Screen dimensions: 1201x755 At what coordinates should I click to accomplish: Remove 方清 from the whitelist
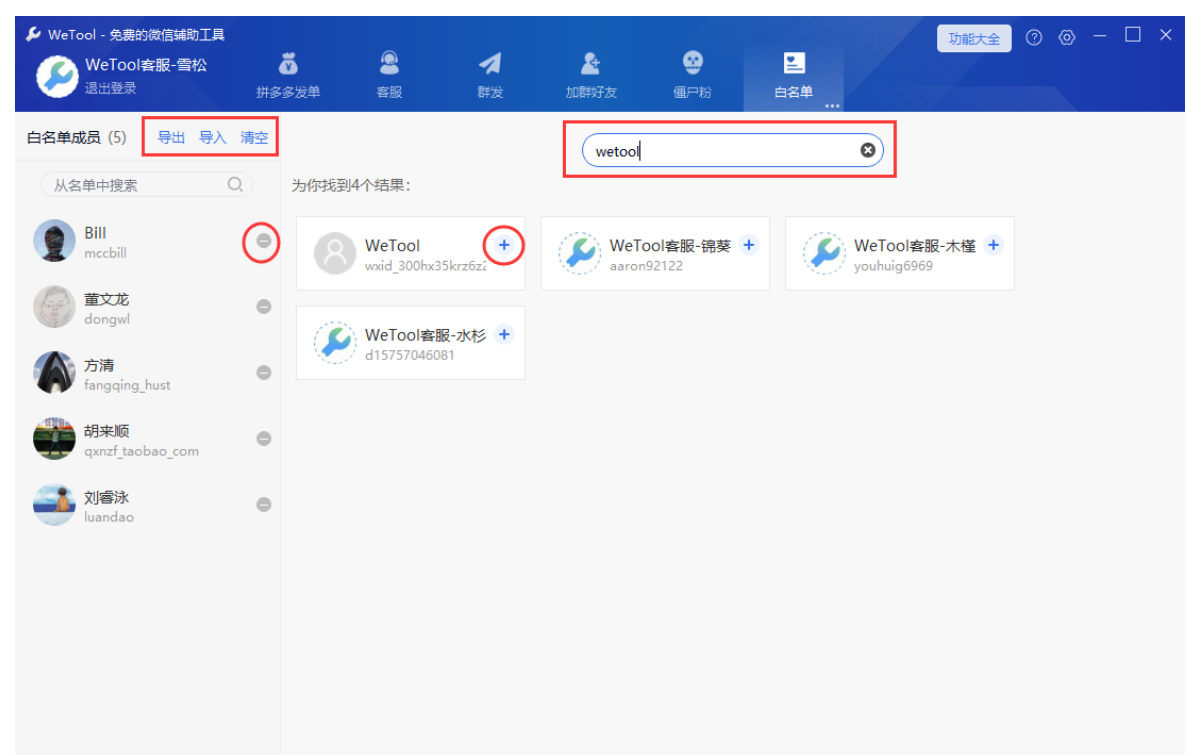[264, 372]
